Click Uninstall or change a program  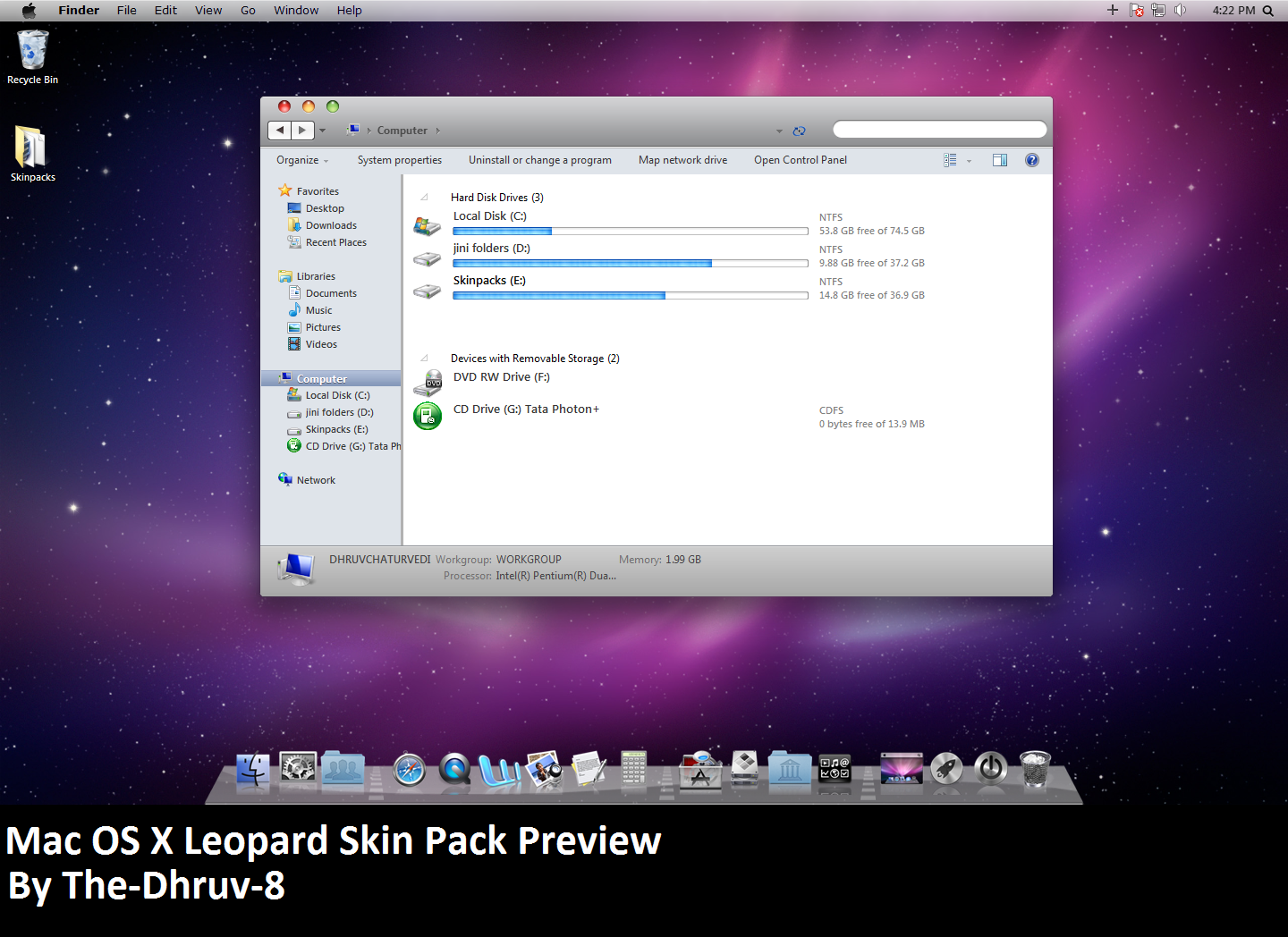click(540, 160)
